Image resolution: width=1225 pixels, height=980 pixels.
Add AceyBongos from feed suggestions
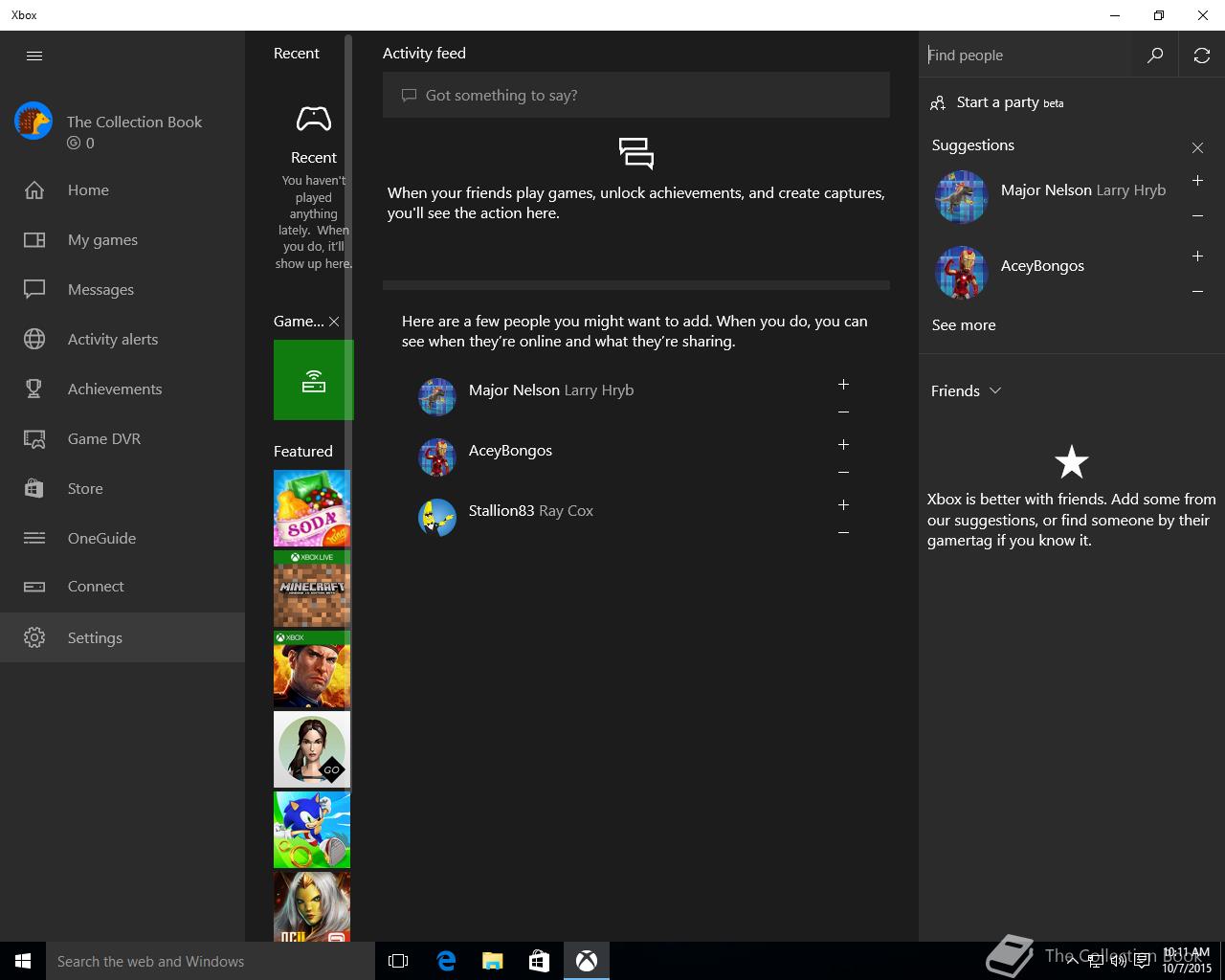843,444
